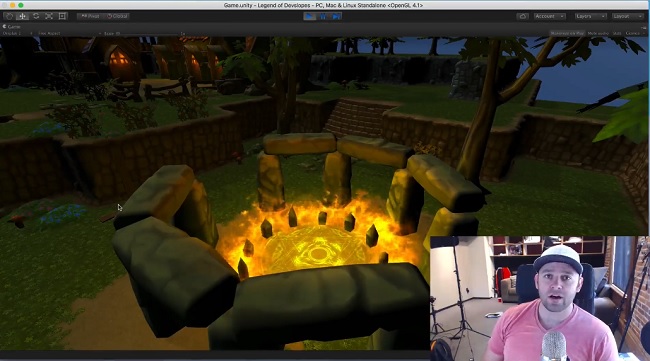Select the Rotate tool
Screen dimensions: 650x361
(x=36, y=16)
